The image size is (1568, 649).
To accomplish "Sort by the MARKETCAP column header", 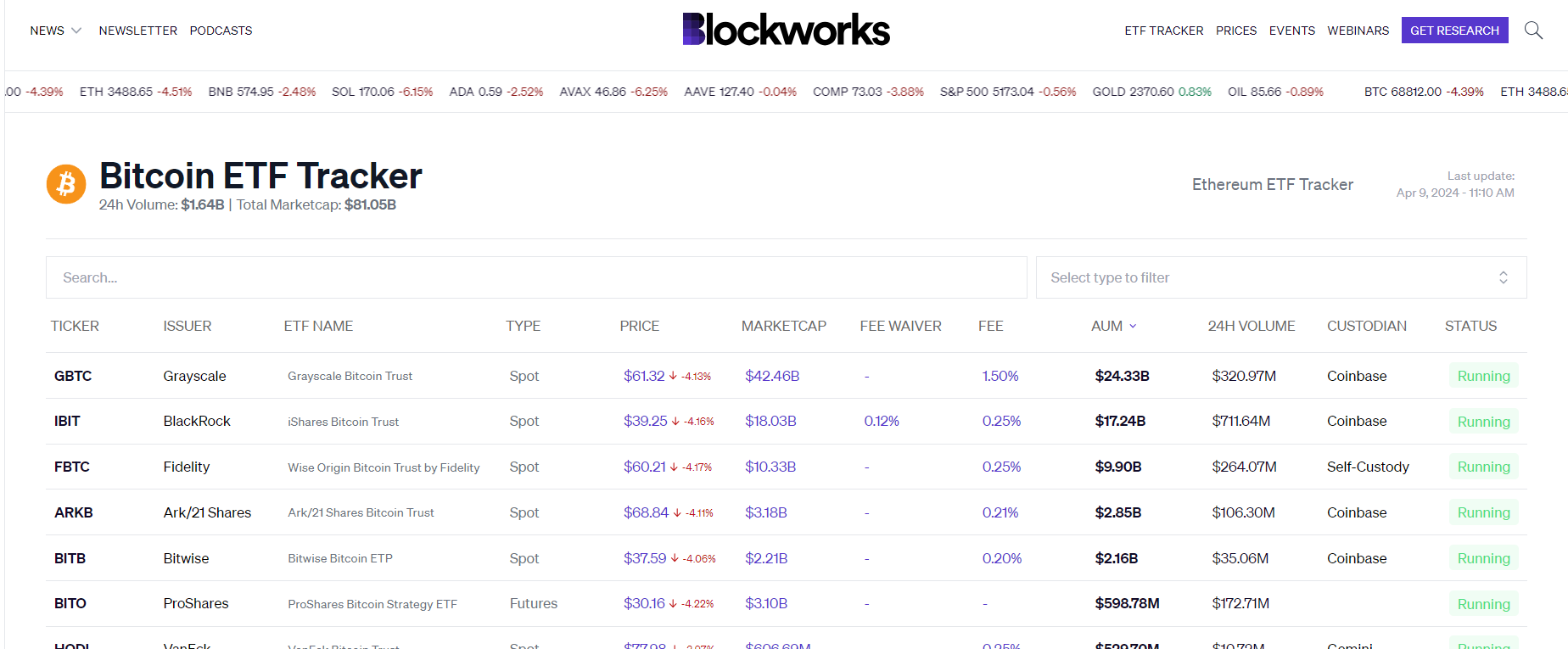I will point(783,326).
